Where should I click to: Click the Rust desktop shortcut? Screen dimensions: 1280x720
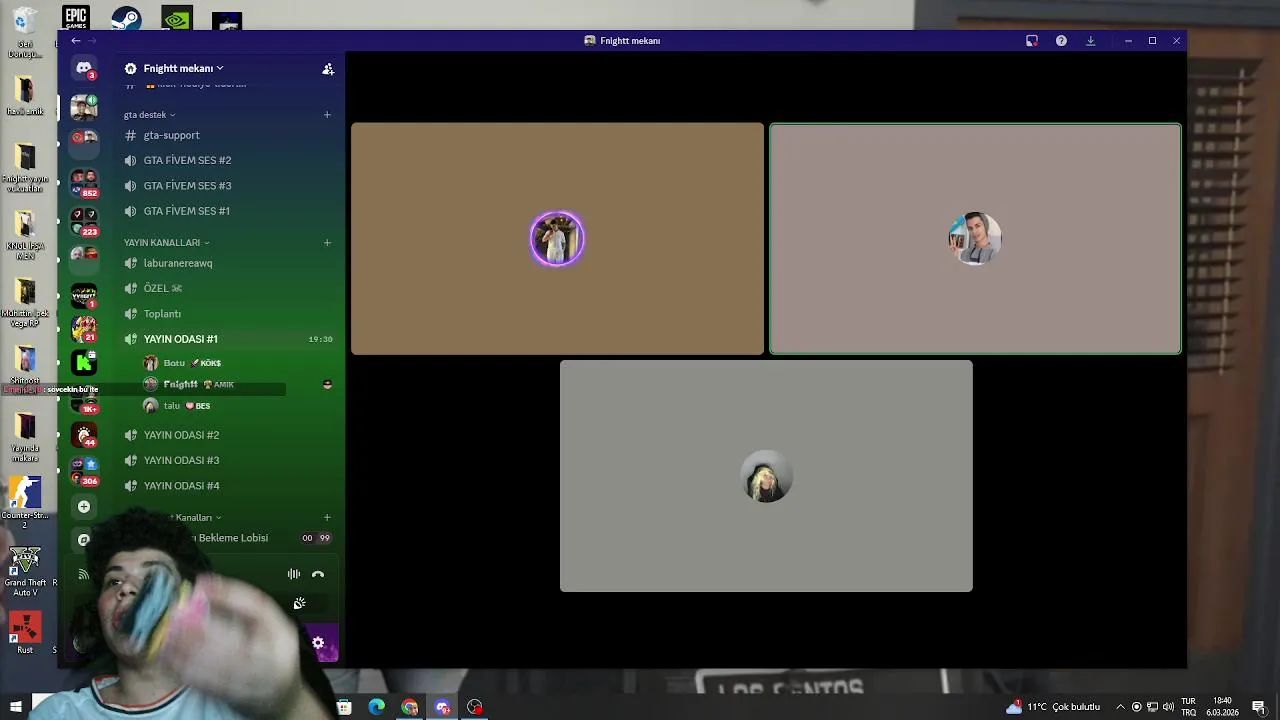point(25,633)
